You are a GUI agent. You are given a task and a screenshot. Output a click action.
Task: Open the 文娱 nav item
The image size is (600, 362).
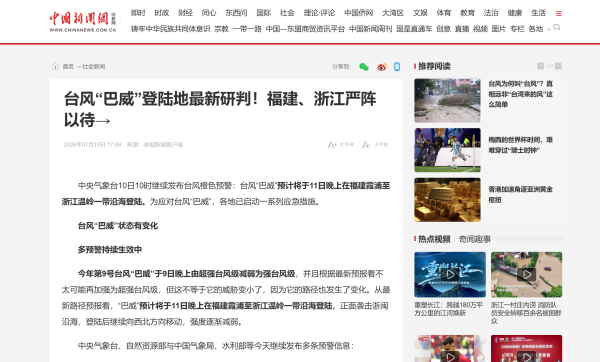click(420, 13)
